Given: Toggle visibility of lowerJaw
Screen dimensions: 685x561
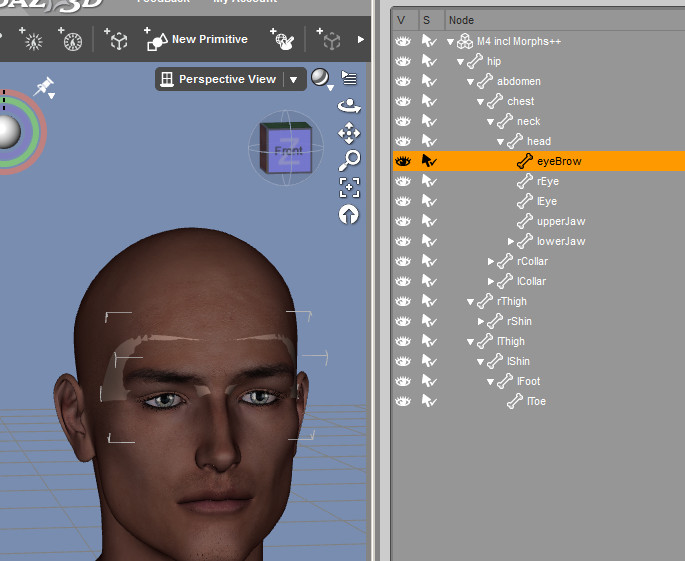Looking at the screenshot, I should click(x=403, y=242).
